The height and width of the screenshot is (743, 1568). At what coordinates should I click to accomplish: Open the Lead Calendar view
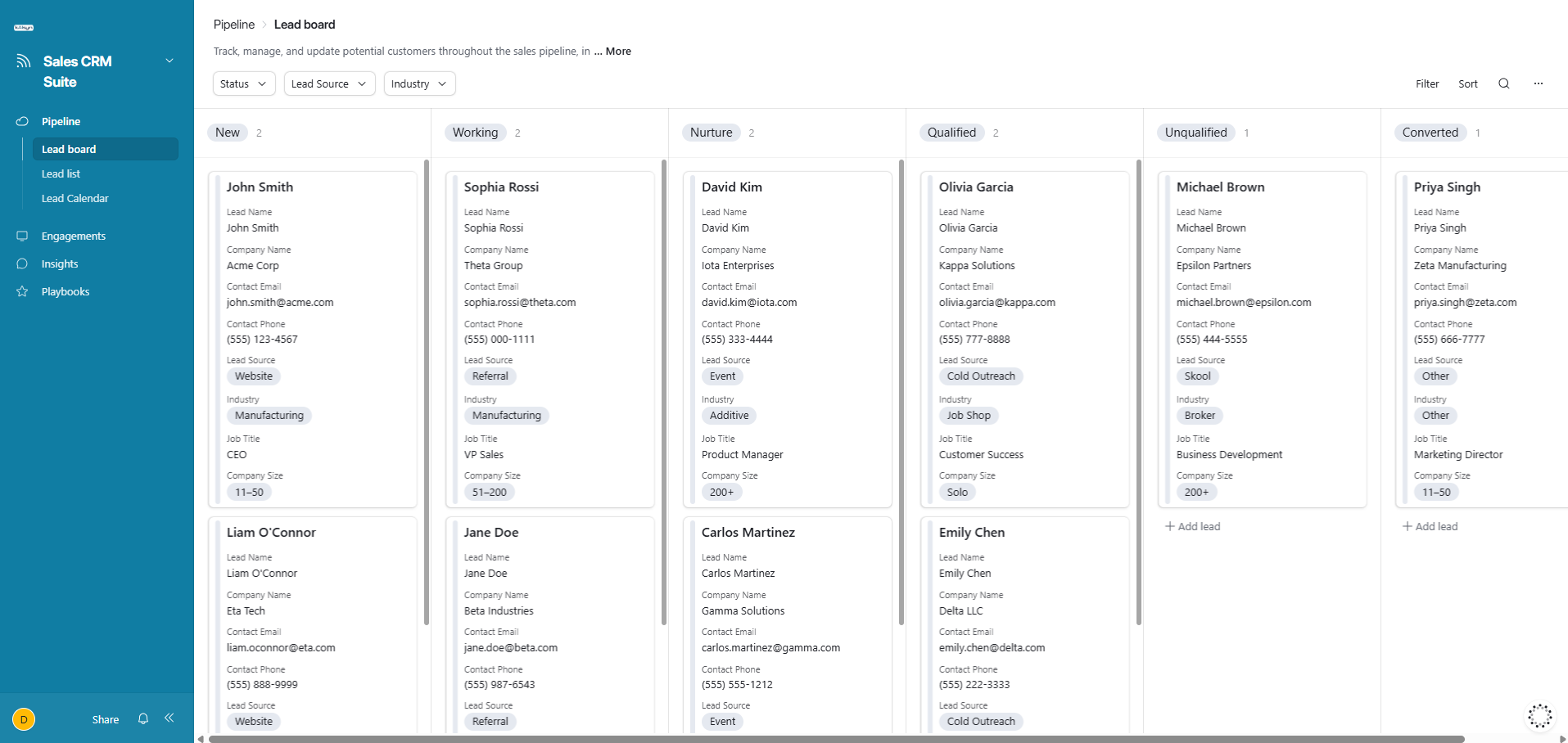pyautogui.click(x=75, y=198)
